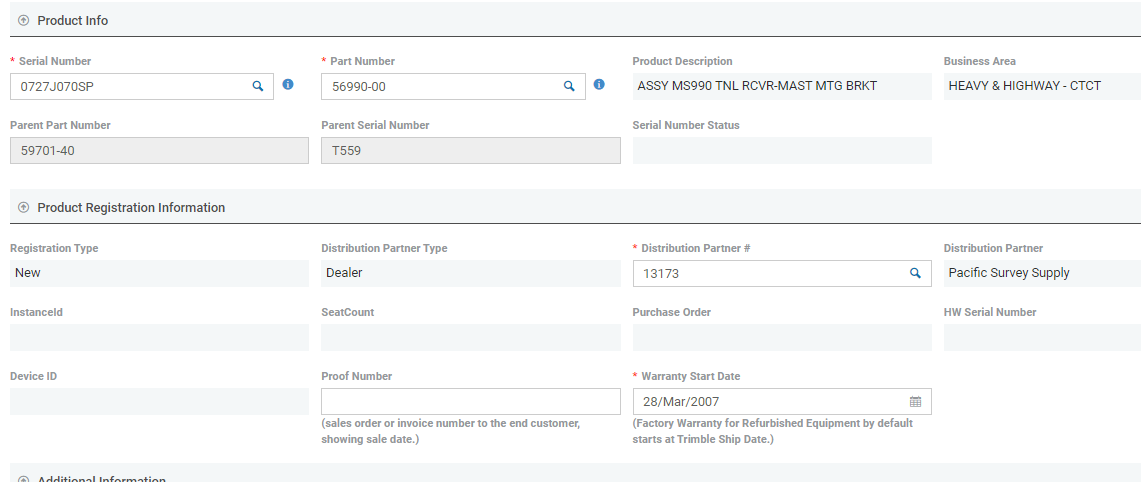This screenshot has height=482, width=1141.
Task: Click the Distribution Partner # search icon
Action: click(915, 273)
